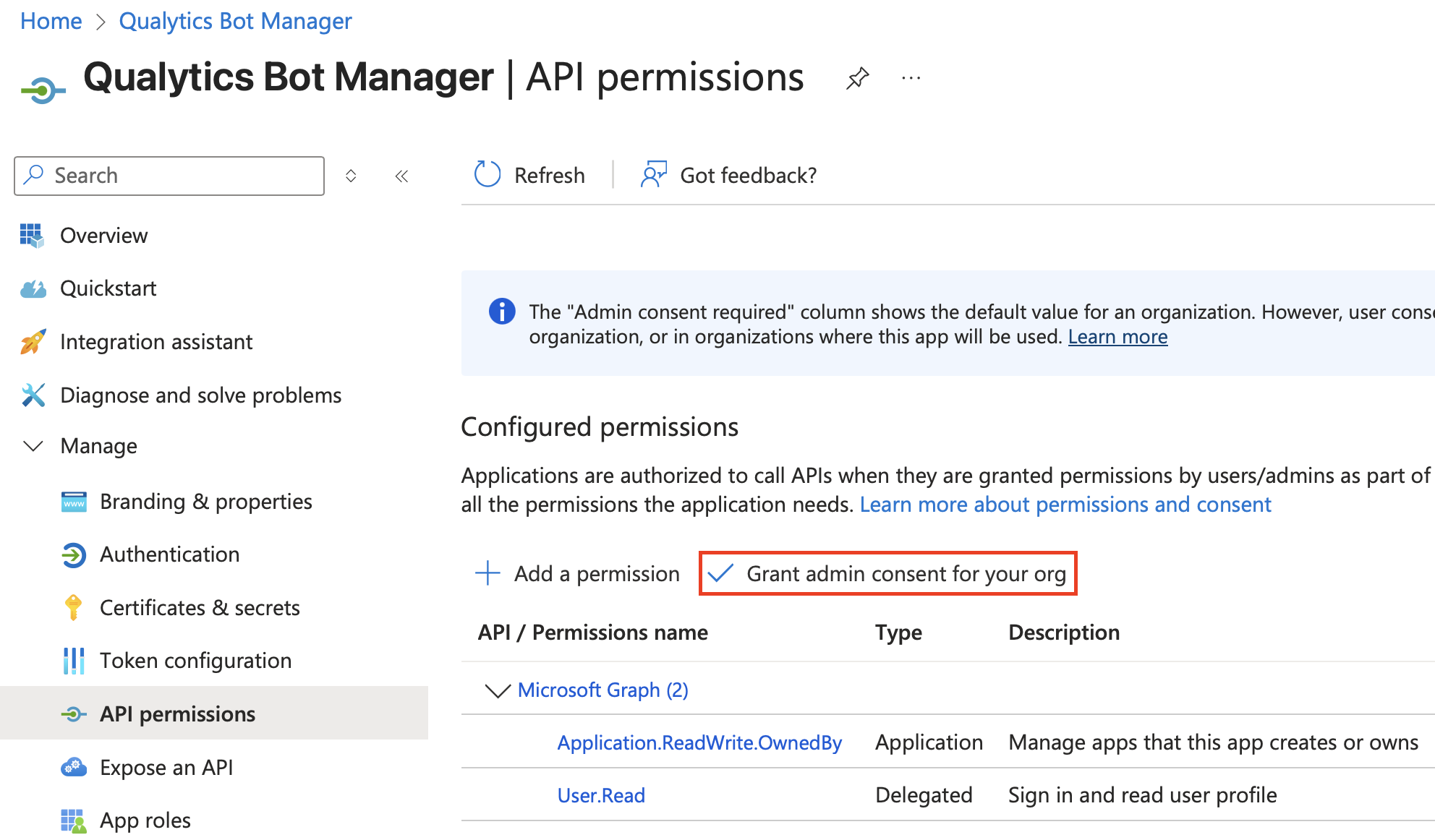Open Overview from the sidebar
The width and height of the screenshot is (1435, 840).
[103, 234]
